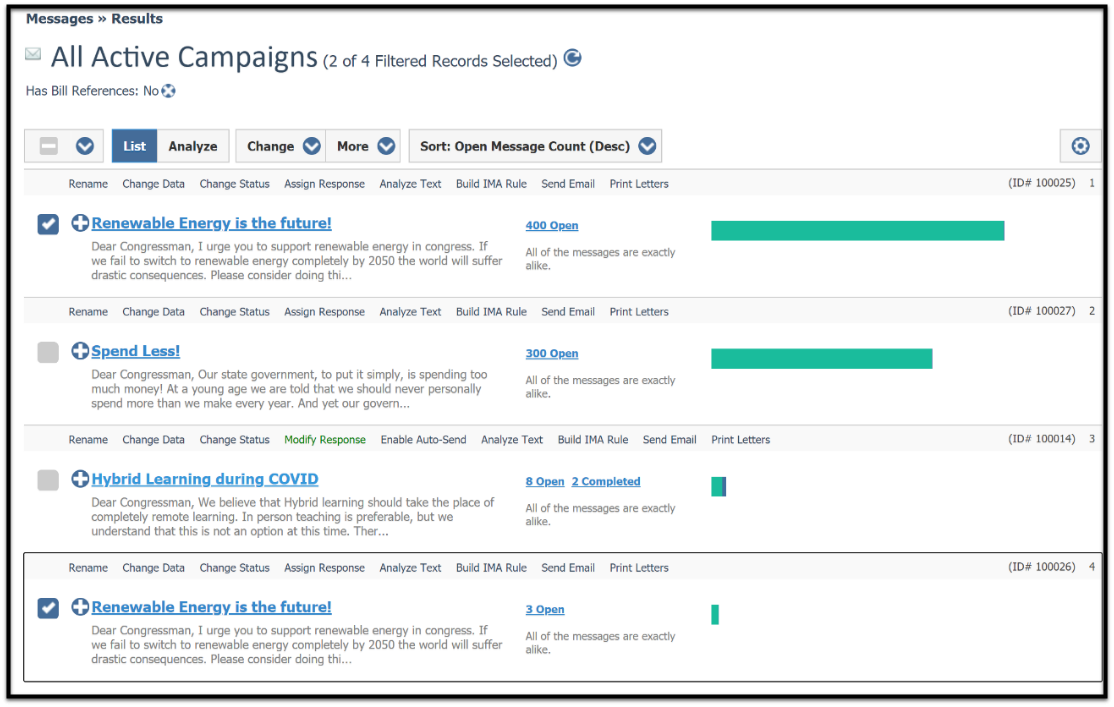Click the Spend Less! green progress bar
Viewport: 1114px width, 707px height.
tap(821, 358)
